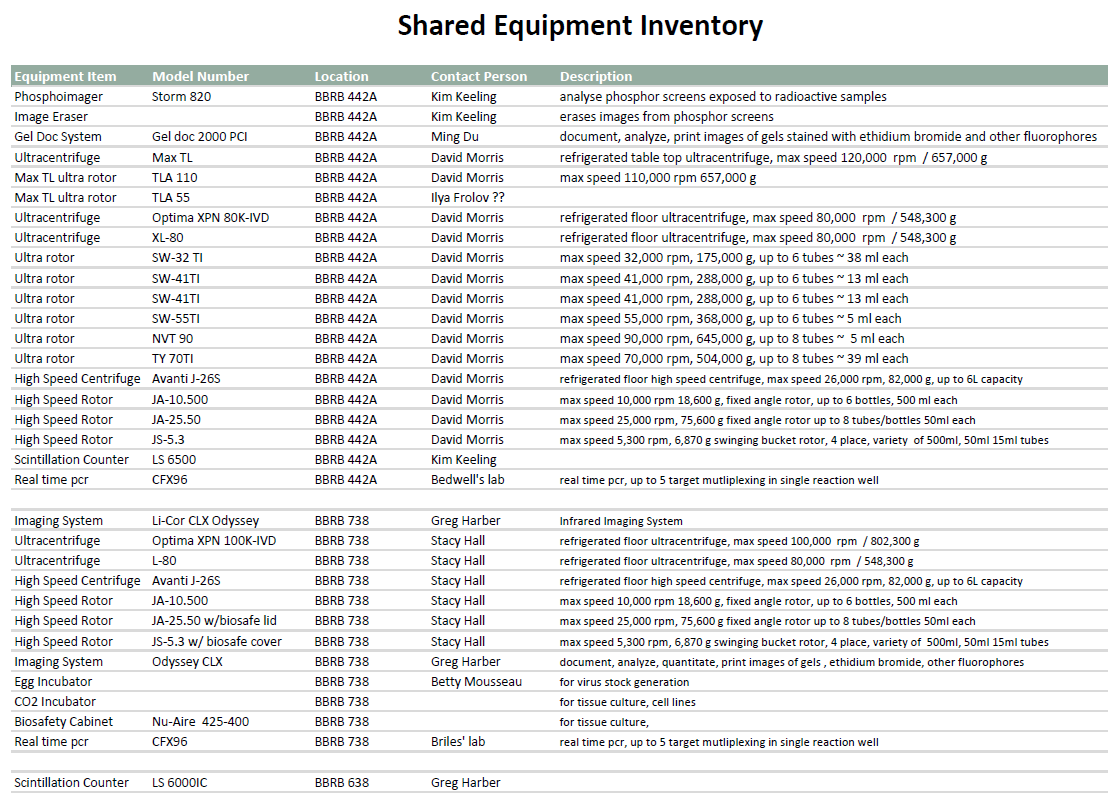Click the Shared Equipment Inventory title
This screenshot has width=1108, height=810.
579,26
